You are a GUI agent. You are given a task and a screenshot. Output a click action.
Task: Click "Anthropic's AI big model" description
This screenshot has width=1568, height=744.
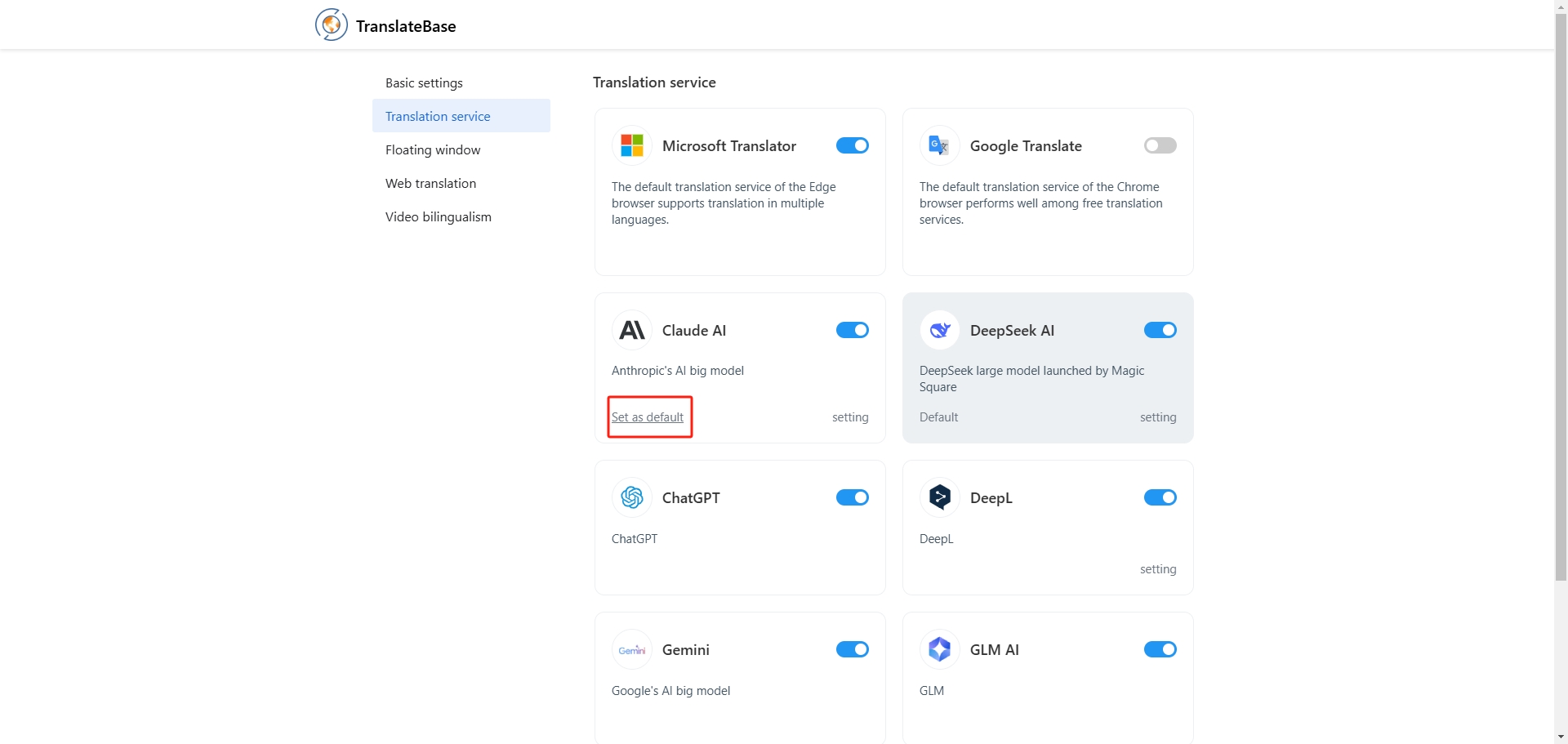[678, 371]
